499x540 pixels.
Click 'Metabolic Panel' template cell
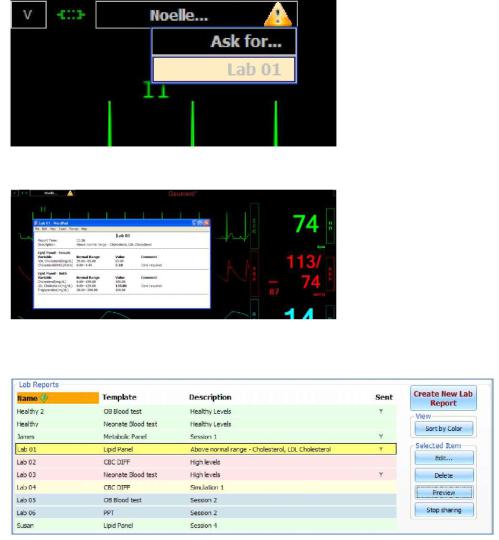click(x=125, y=437)
